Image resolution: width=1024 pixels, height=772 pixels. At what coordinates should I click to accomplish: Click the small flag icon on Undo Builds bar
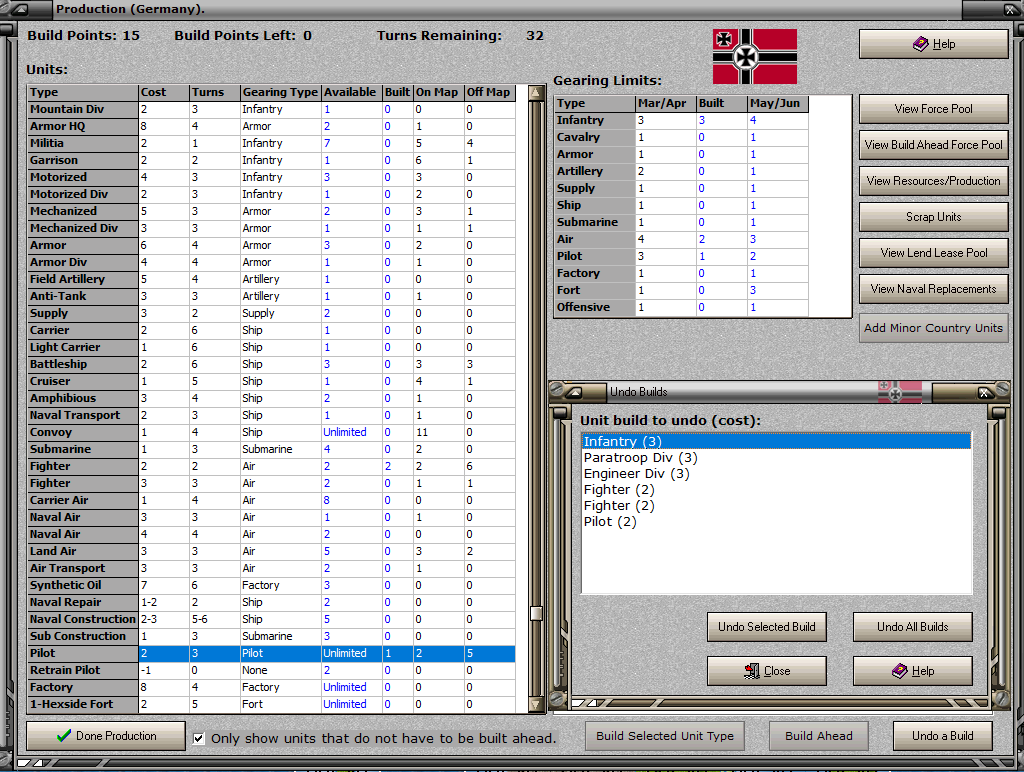click(899, 392)
